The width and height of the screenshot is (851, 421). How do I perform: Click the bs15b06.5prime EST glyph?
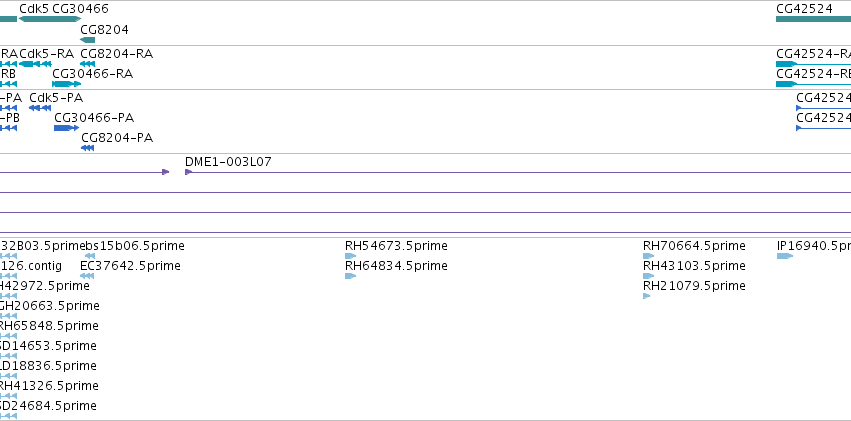coord(90,256)
